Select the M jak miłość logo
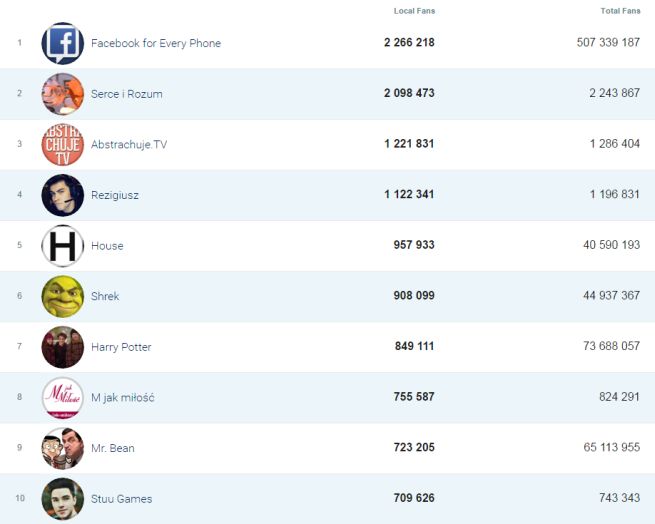Screen dimensions: 655x524 (x=62, y=398)
